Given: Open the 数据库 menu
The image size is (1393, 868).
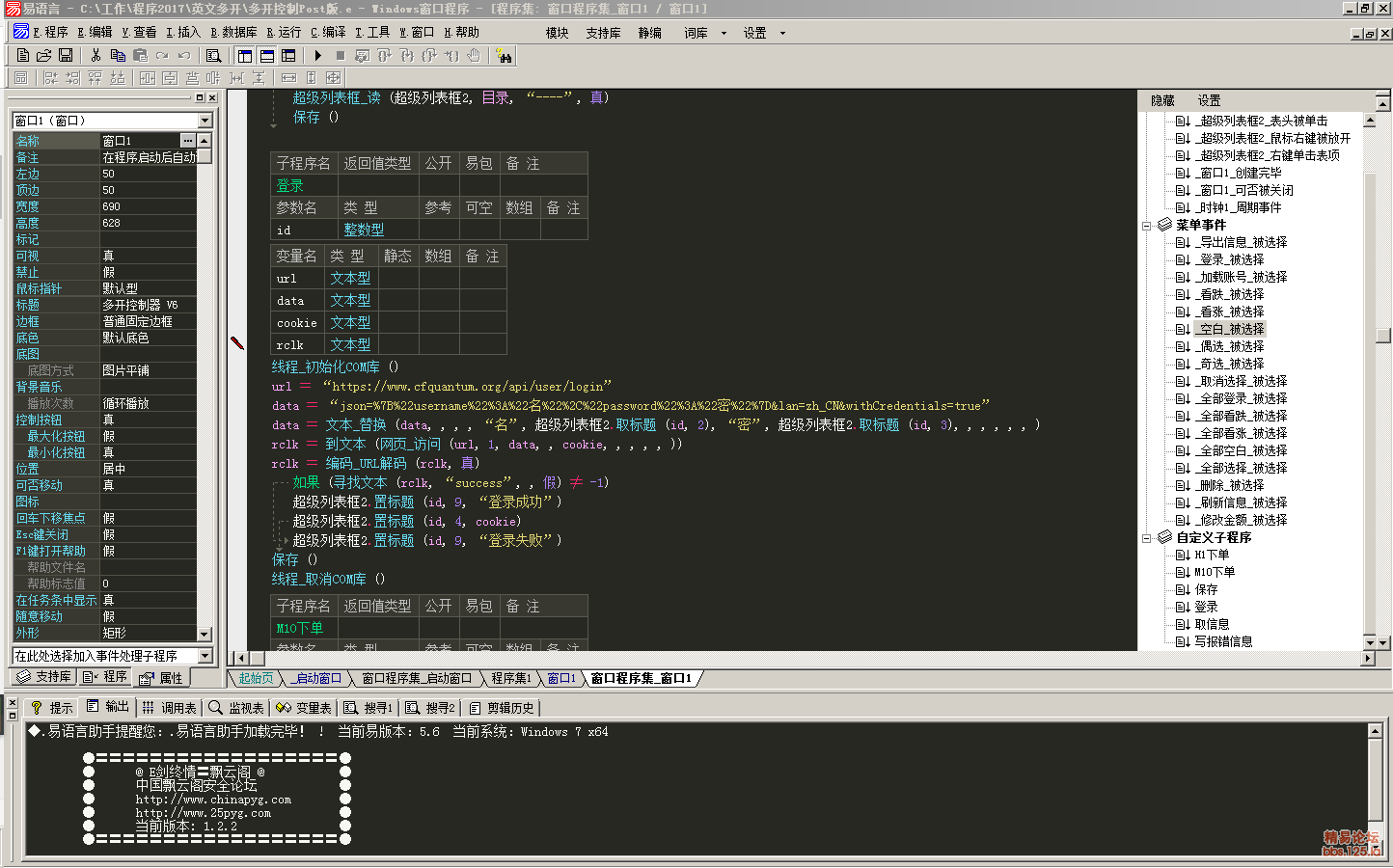Looking at the screenshot, I should pyautogui.click(x=233, y=33).
